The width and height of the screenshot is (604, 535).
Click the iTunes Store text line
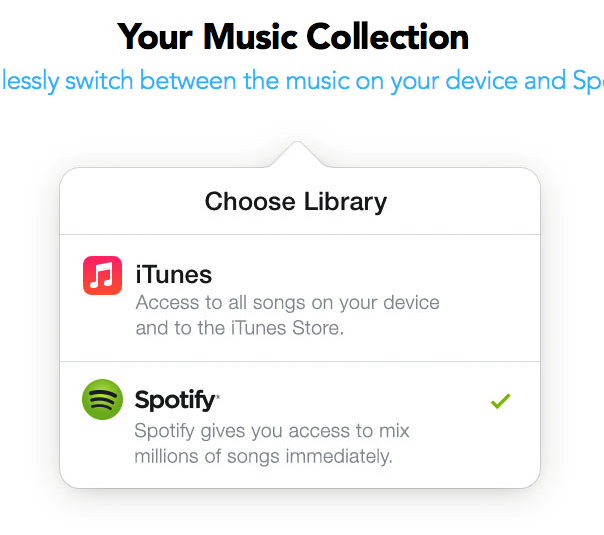click(x=240, y=328)
